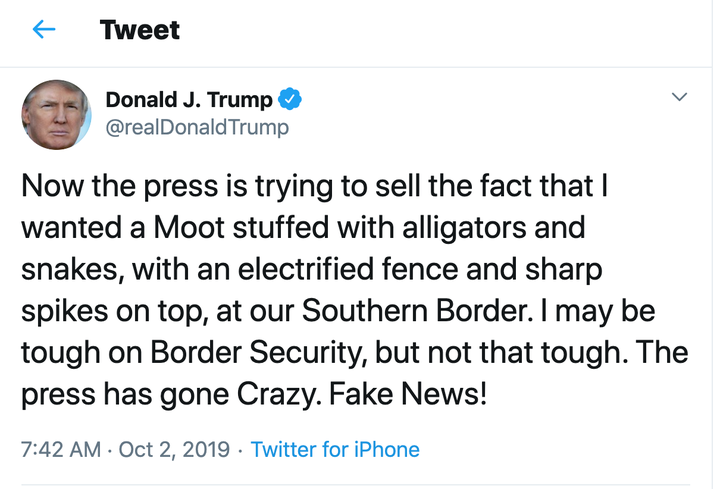Open the Twitter for iPhone source link
The image size is (720, 489).
335,449
